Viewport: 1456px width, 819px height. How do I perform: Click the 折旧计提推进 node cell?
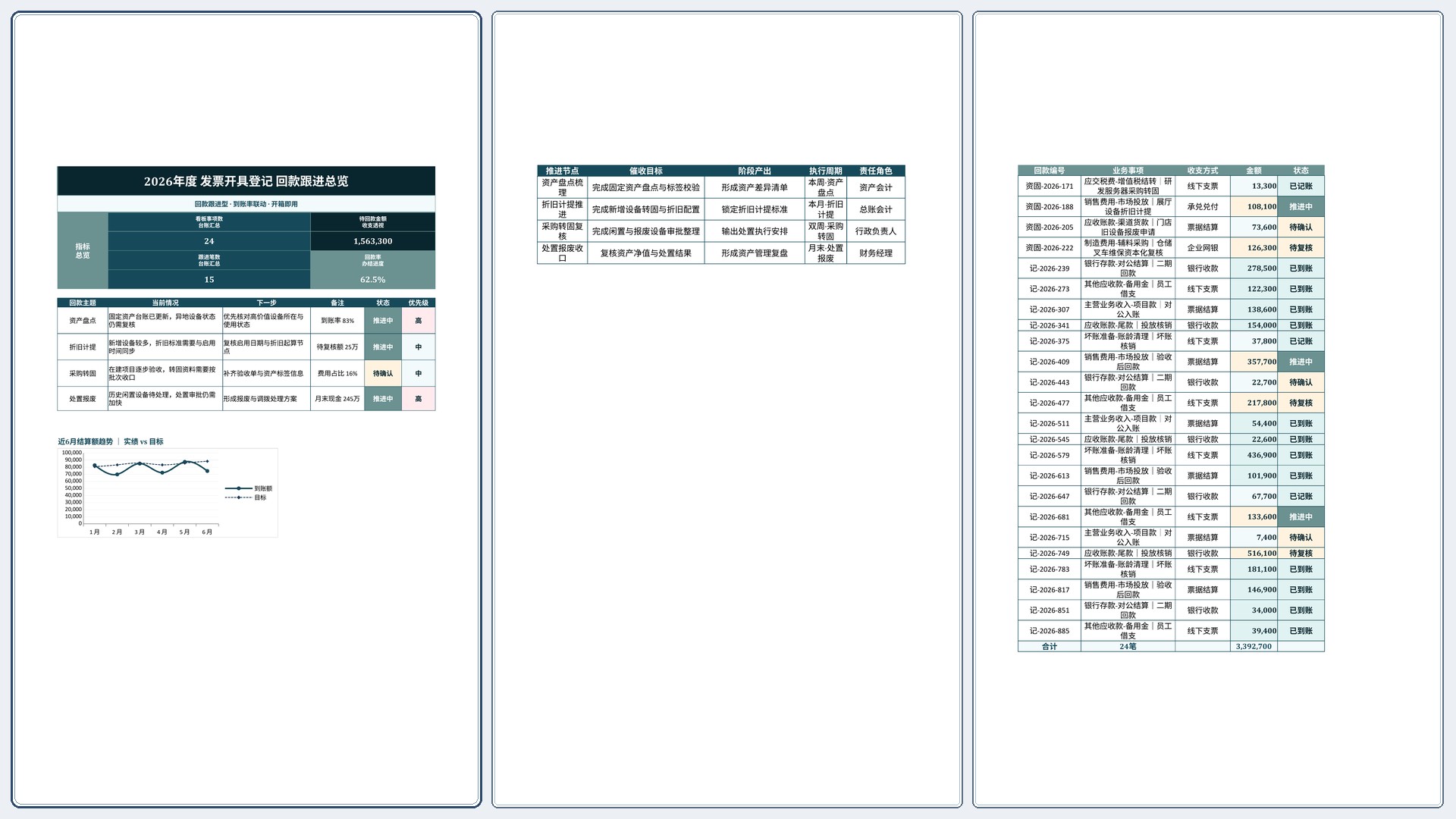click(x=563, y=209)
